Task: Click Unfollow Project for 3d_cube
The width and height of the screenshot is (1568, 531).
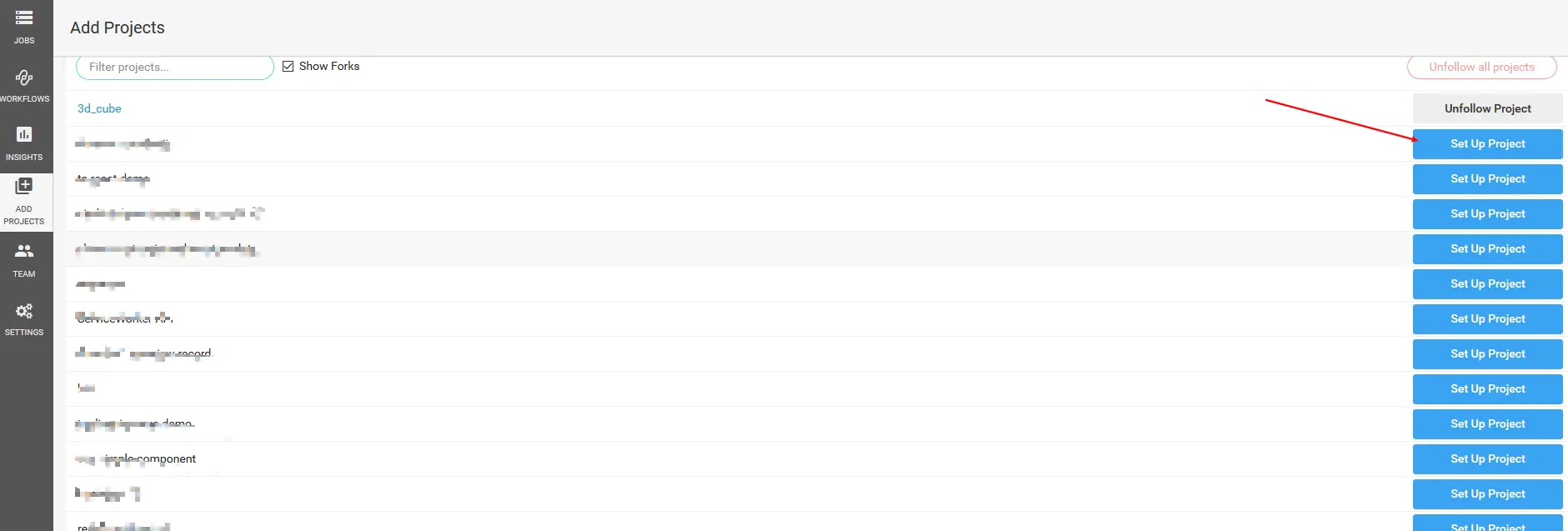Action: tap(1487, 108)
